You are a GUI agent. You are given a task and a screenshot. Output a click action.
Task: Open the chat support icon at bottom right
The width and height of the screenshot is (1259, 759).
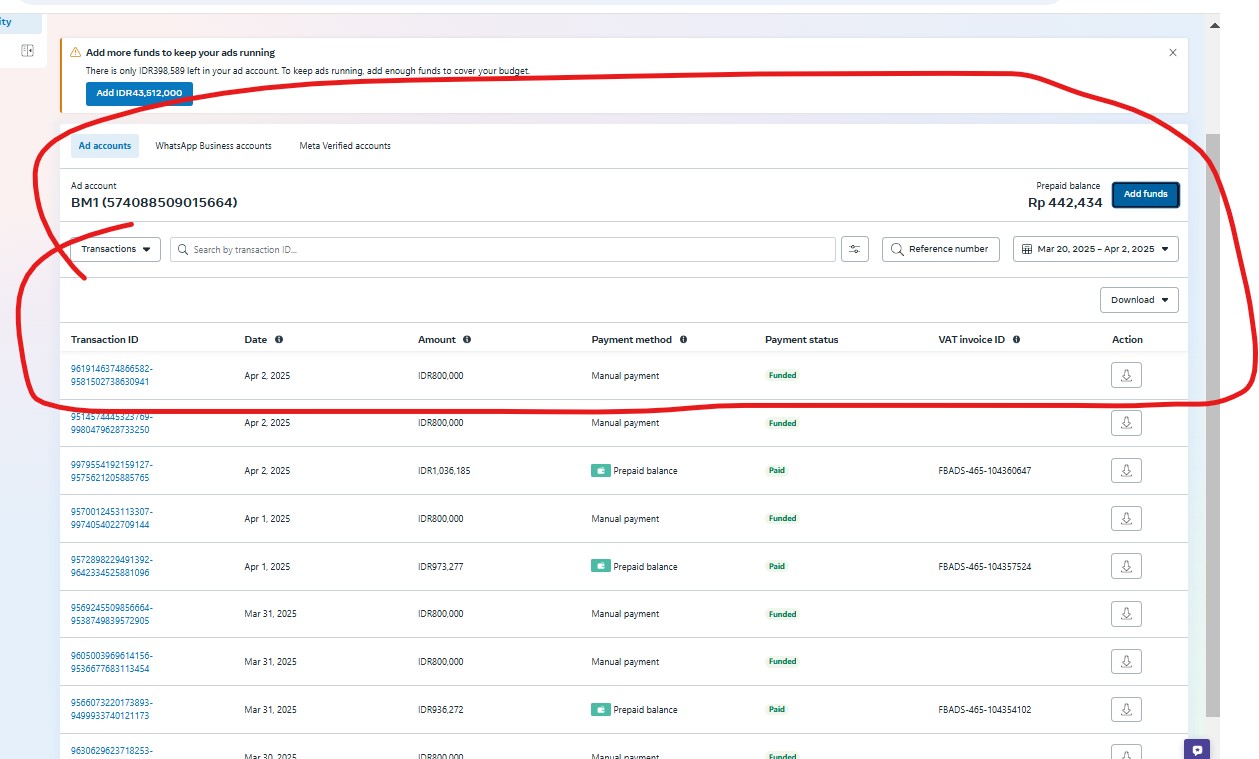1196,748
